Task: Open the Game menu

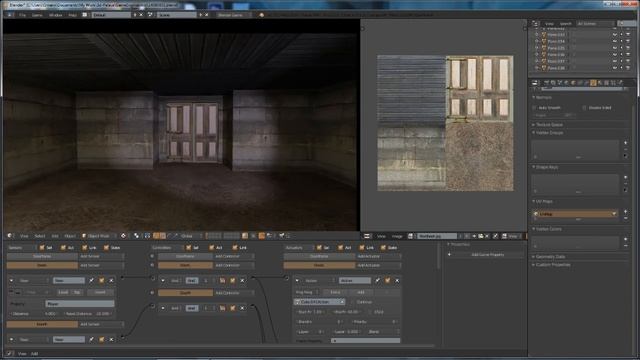Action: [x=37, y=15]
